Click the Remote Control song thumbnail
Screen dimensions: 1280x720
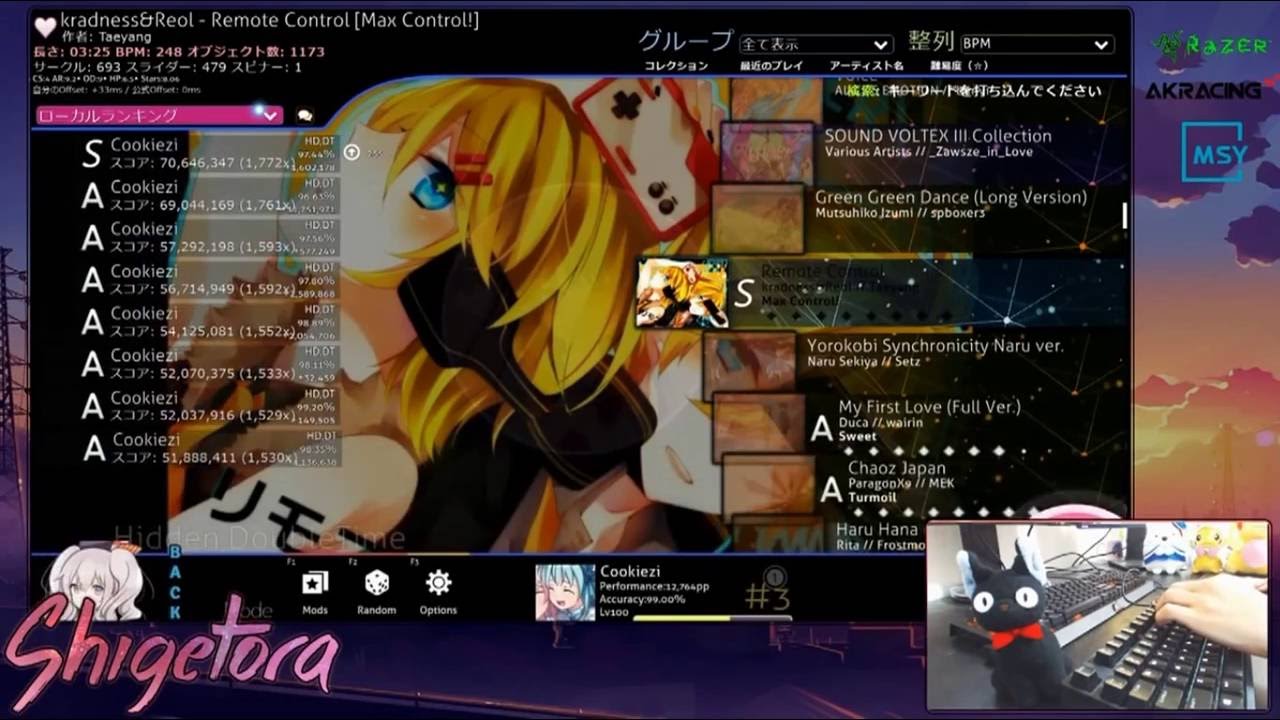click(682, 292)
